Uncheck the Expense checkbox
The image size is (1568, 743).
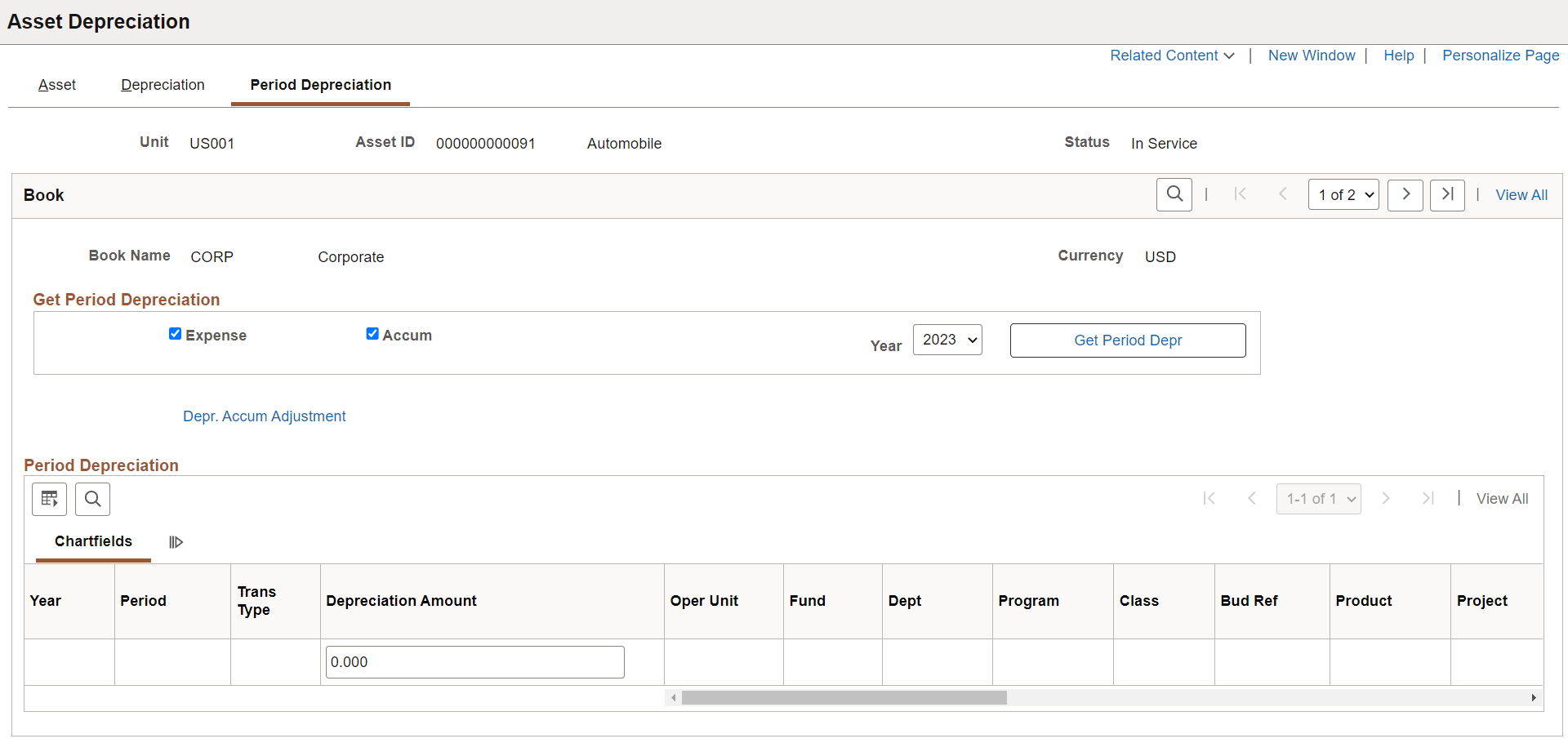coord(175,334)
